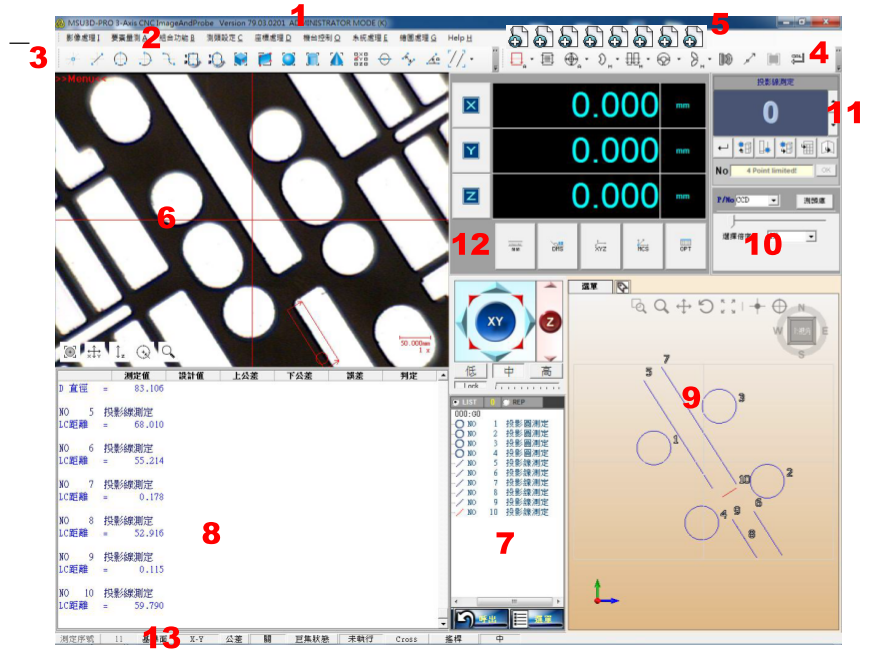869x657 pixels.
Task: Zero the Z axis readout
Action: point(471,196)
